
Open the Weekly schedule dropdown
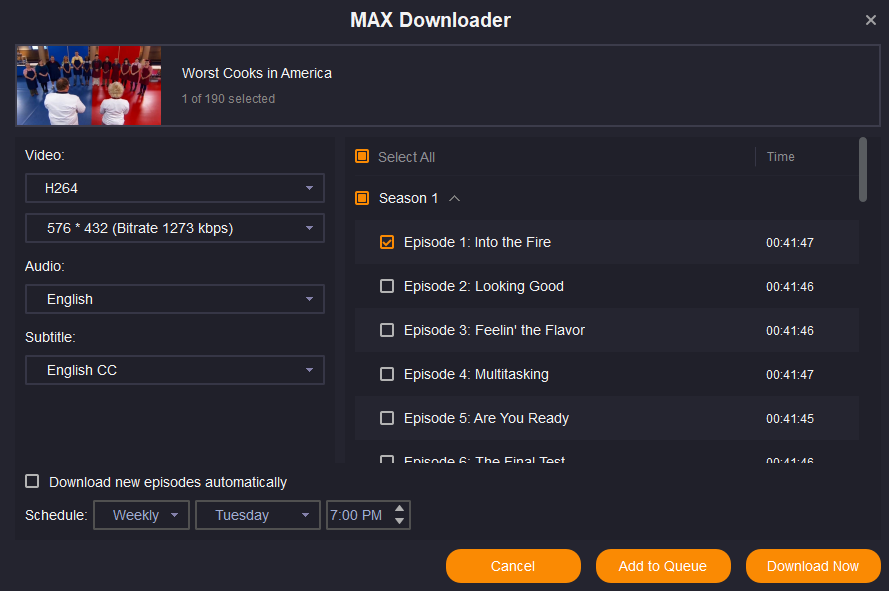[x=141, y=515]
